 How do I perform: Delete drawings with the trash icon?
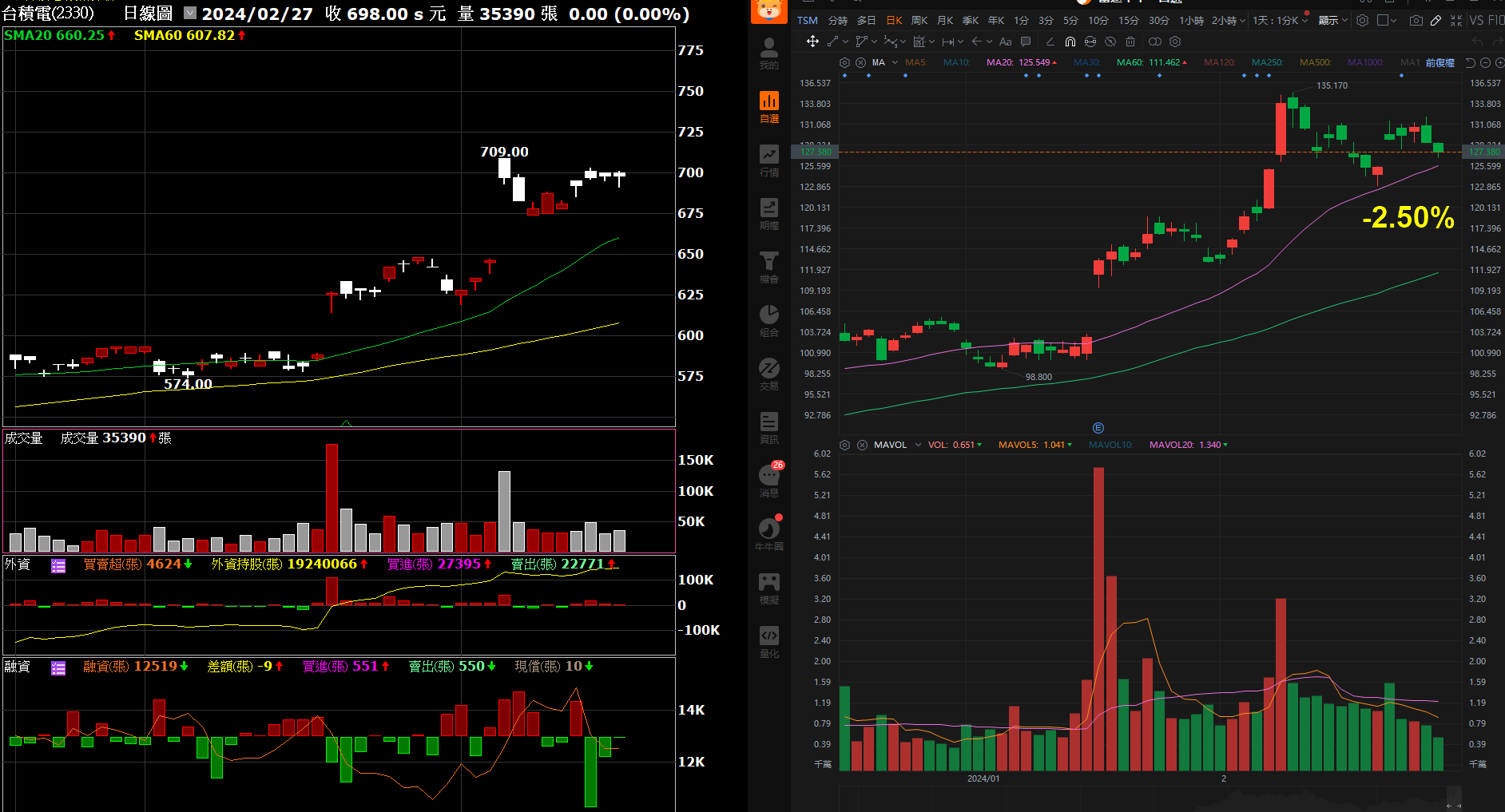1130,42
